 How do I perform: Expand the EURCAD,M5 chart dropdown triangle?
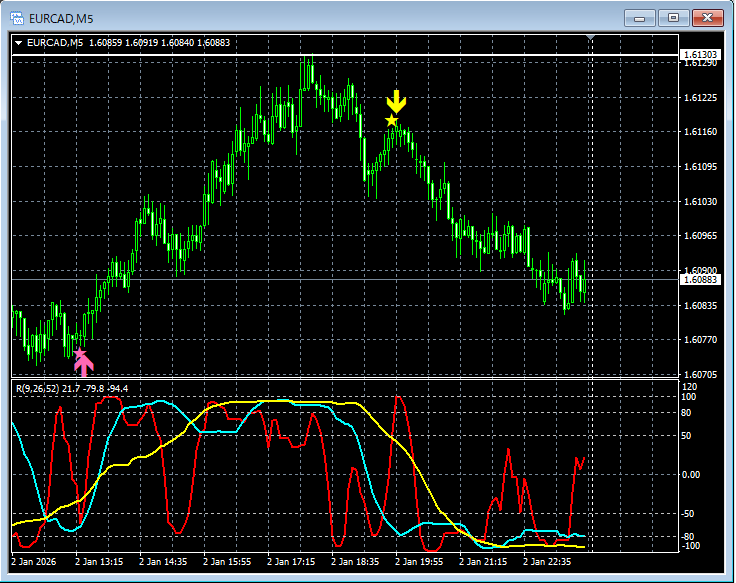coord(19,43)
